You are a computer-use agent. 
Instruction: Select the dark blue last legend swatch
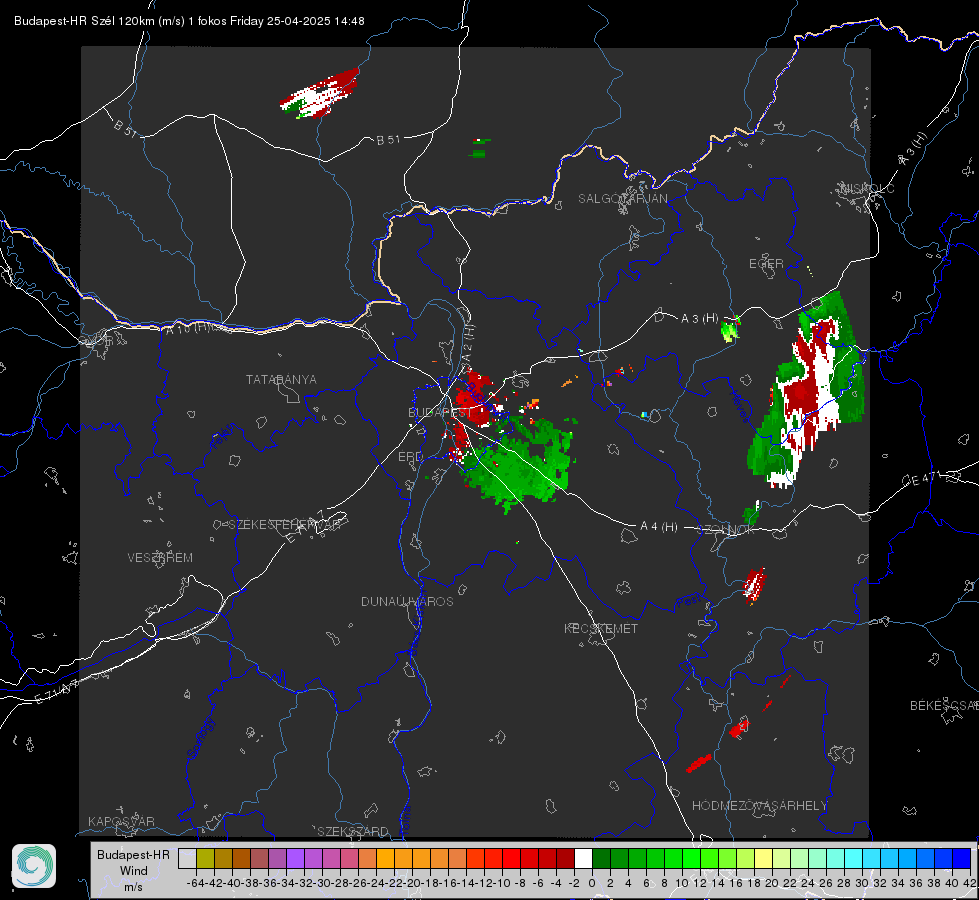pos(962,858)
